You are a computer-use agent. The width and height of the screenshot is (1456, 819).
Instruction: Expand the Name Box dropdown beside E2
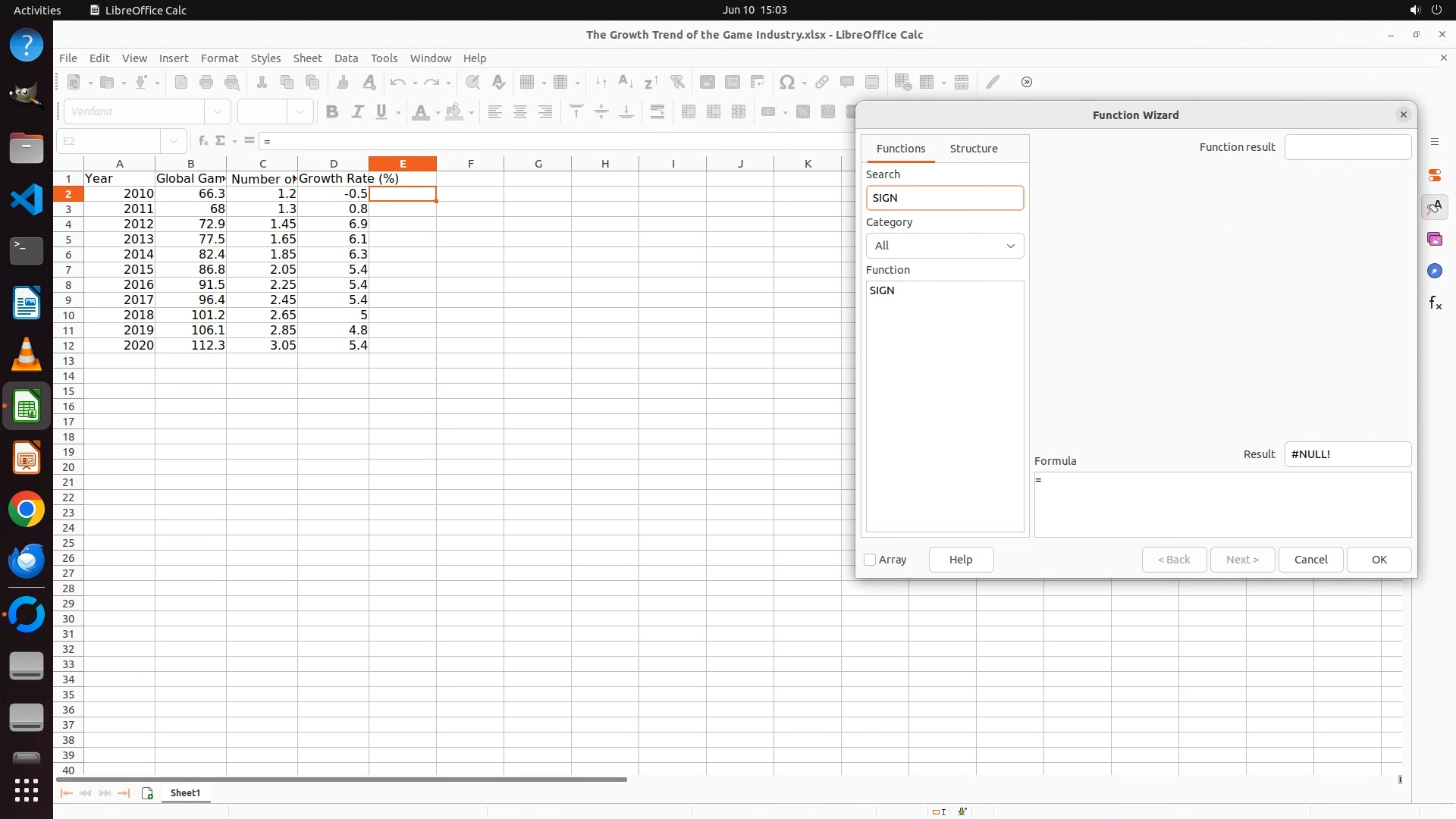coord(174,141)
